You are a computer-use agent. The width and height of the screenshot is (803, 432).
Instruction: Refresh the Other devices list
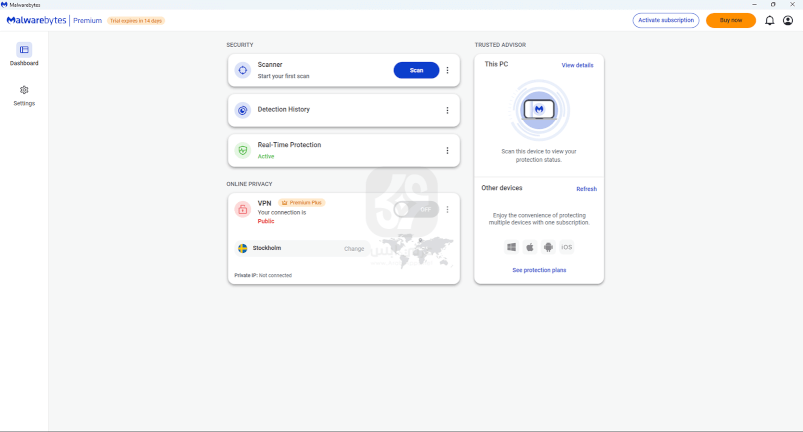[586, 189]
